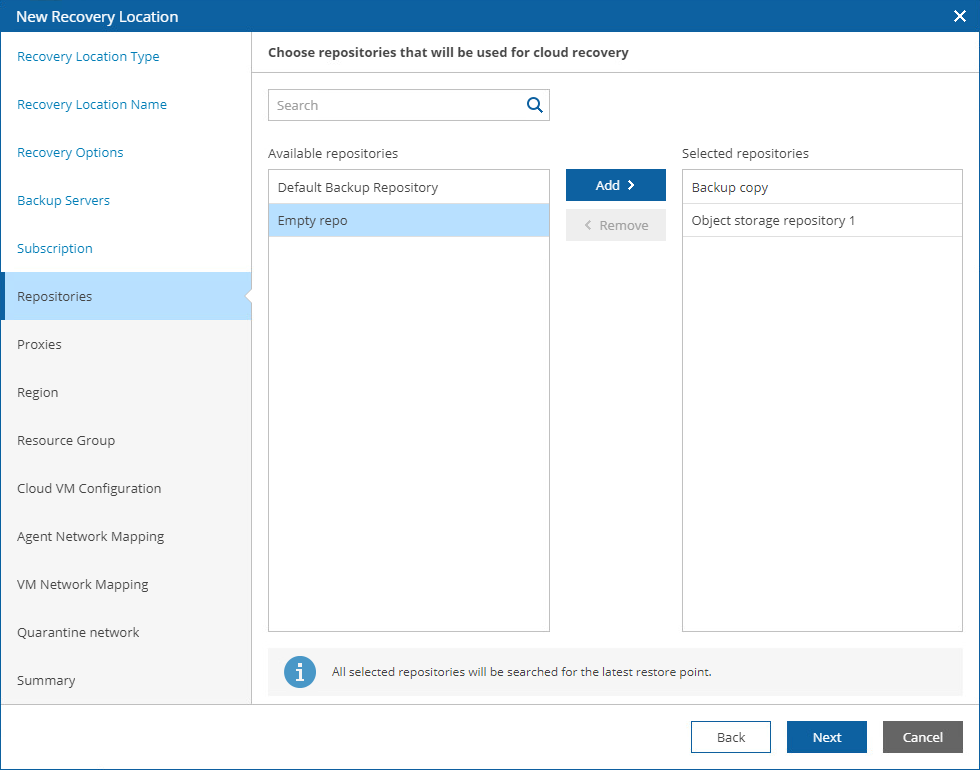The width and height of the screenshot is (980, 770).
Task: Go to Recovery Location Name step
Action: click(92, 105)
